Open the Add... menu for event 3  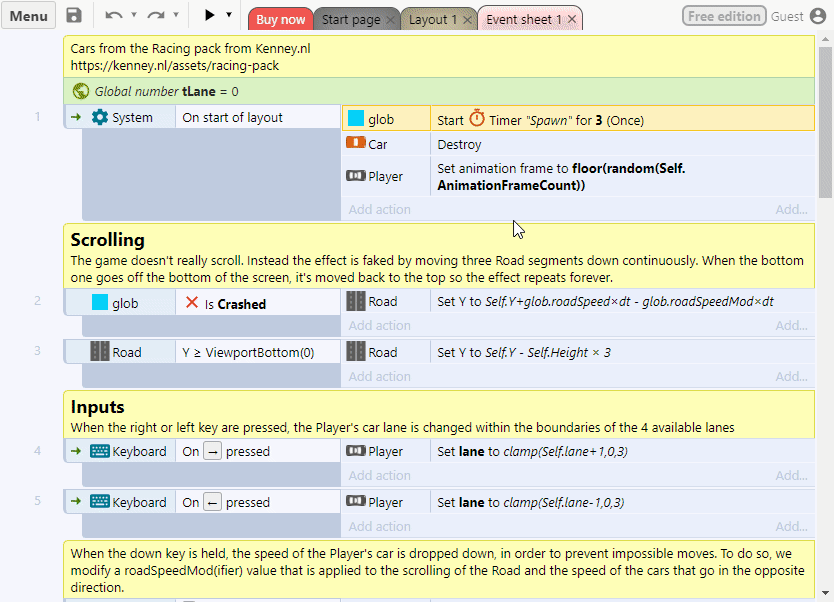pos(791,377)
